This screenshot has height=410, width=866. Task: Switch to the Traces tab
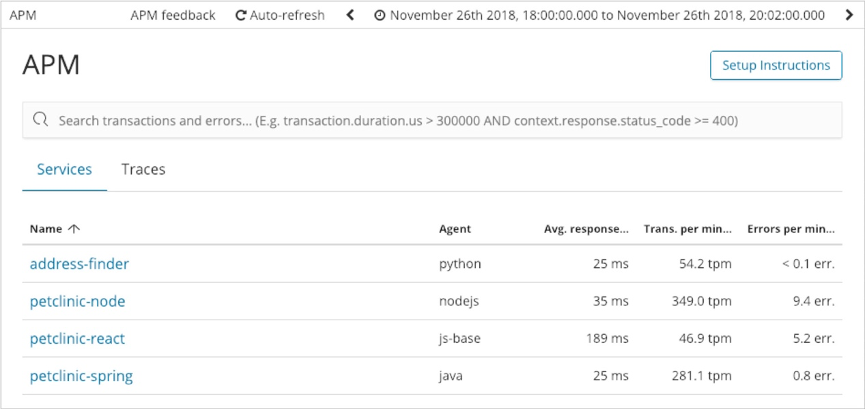pyautogui.click(x=143, y=170)
